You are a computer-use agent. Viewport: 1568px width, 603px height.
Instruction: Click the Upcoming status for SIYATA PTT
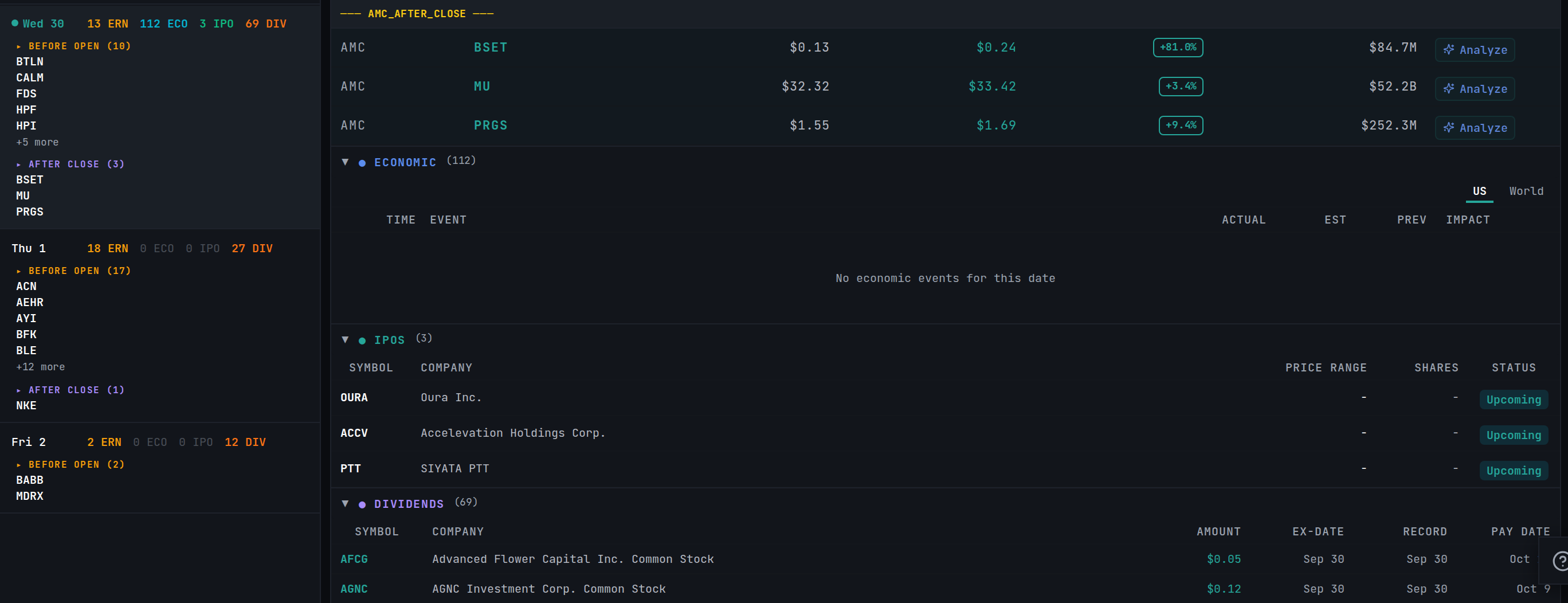coord(1514,471)
